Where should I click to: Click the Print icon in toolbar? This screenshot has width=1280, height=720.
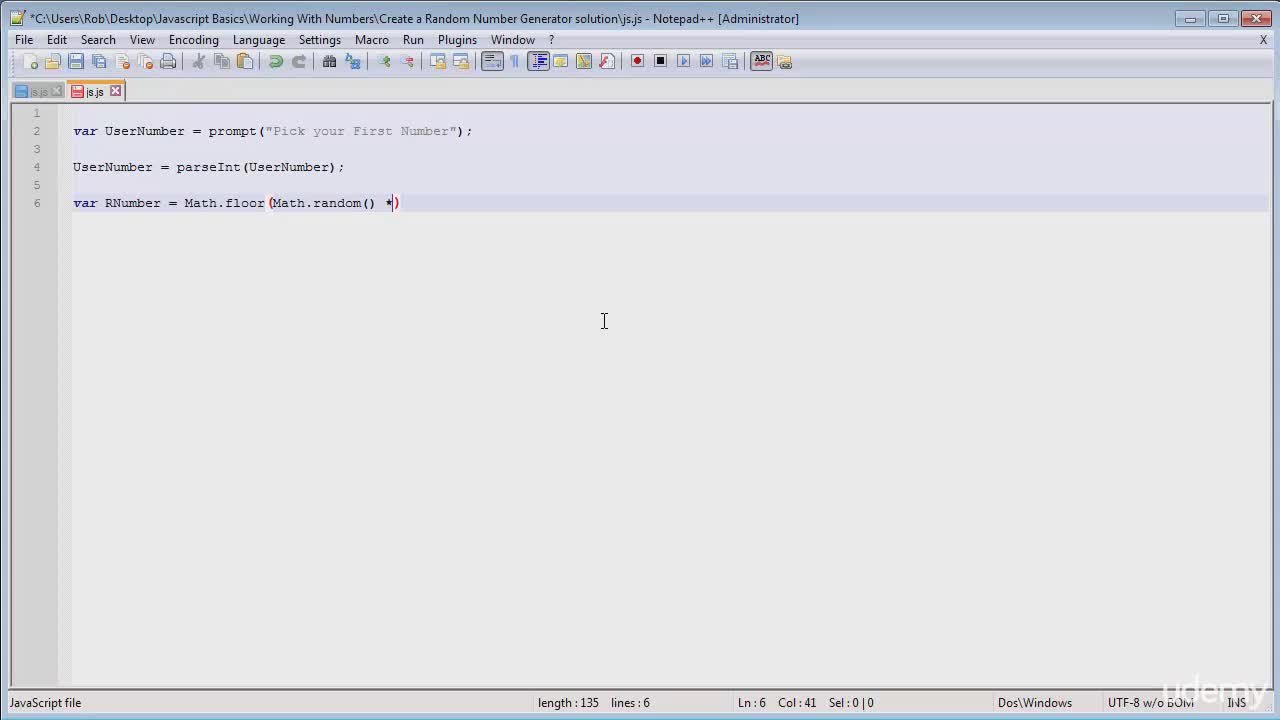point(168,62)
